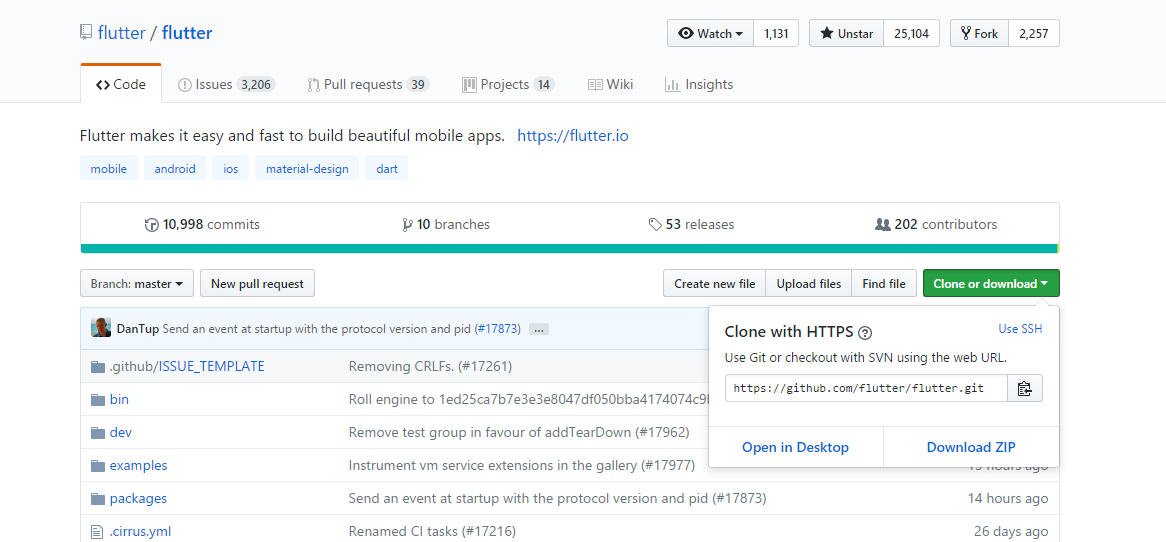Viewport: 1166px width, 542px height.
Task: Select the dart topic tag
Action: [387, 168]
